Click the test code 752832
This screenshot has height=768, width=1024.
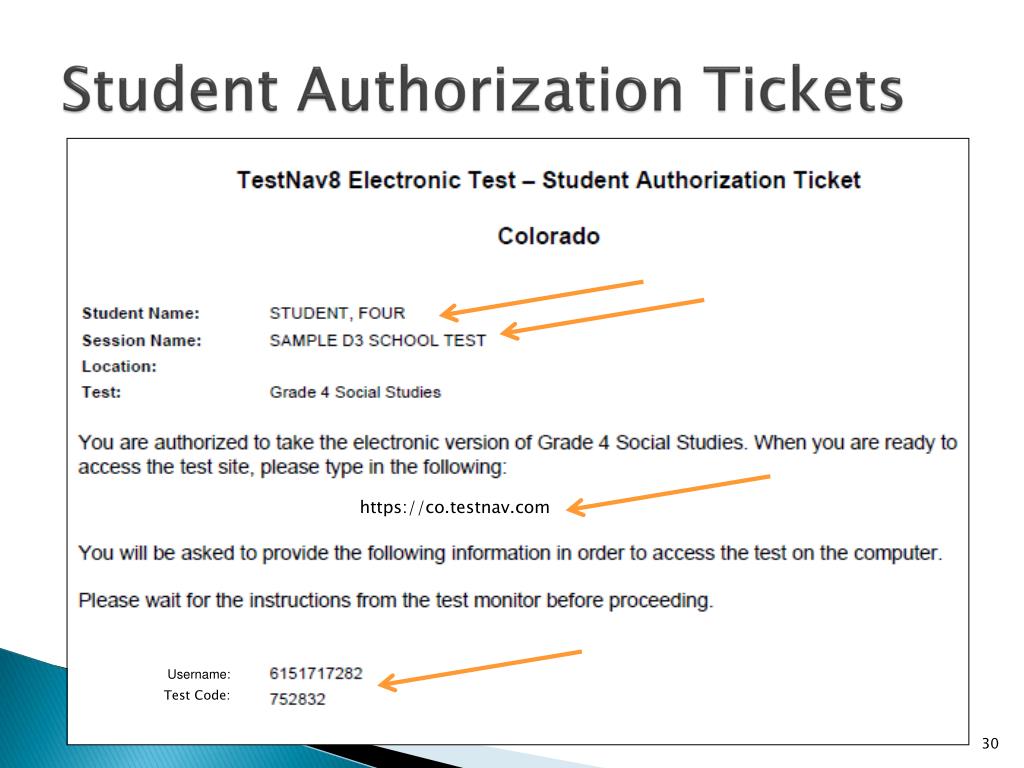tap(297, 699)
